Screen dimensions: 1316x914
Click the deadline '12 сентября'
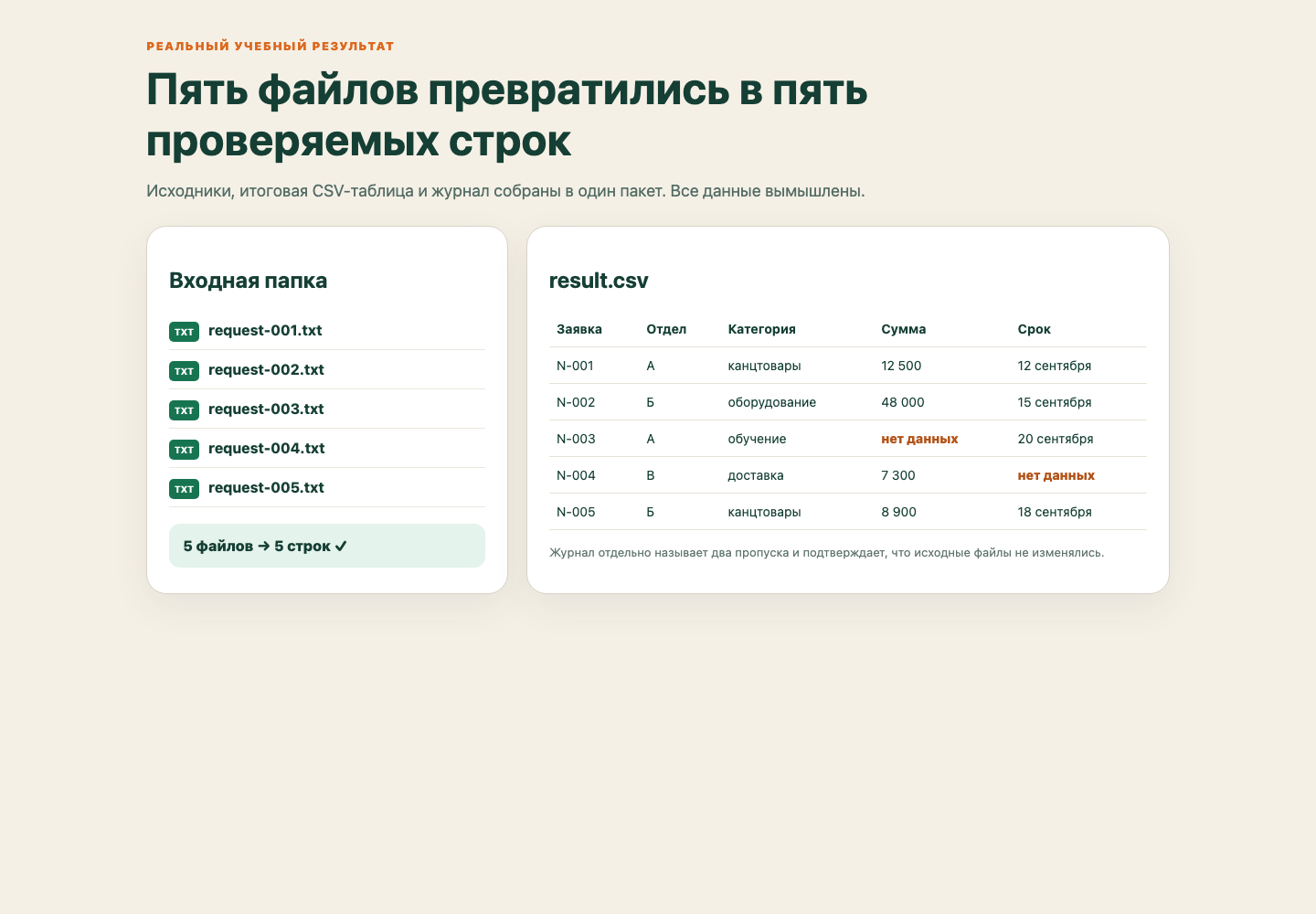point(1055,366)
